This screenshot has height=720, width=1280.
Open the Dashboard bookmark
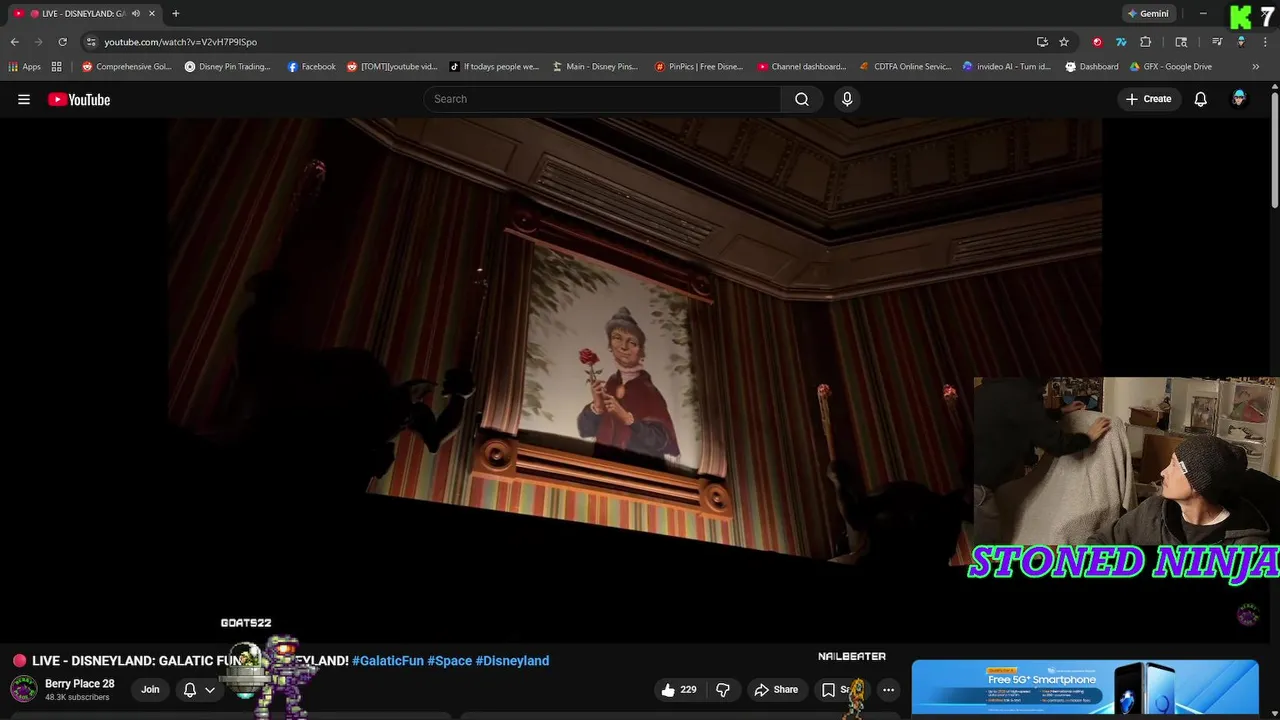pyautogui.click(x=1092, y=67)
